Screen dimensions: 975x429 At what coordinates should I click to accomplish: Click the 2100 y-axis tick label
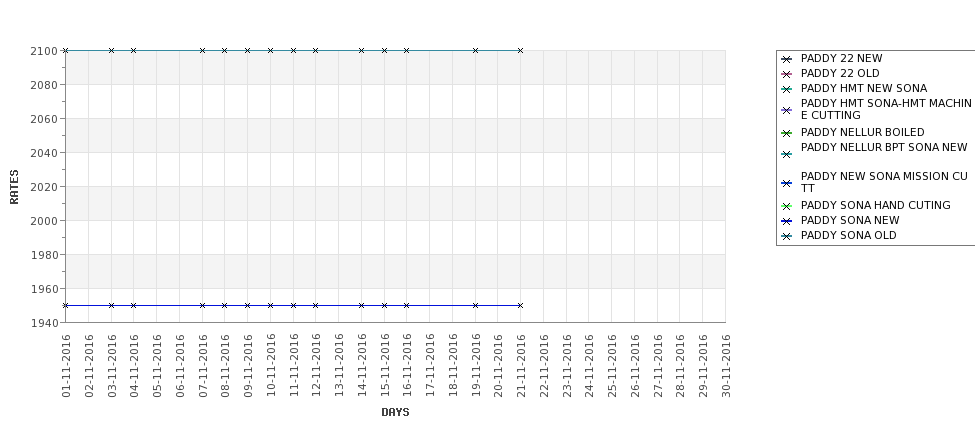coord(44,51)
